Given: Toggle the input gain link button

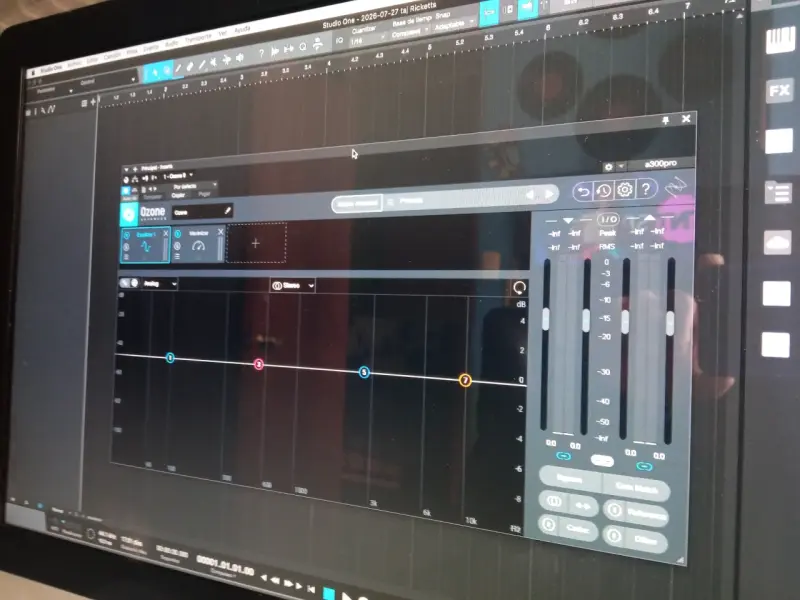Looking at the screenshot, I should pos(563,456).
